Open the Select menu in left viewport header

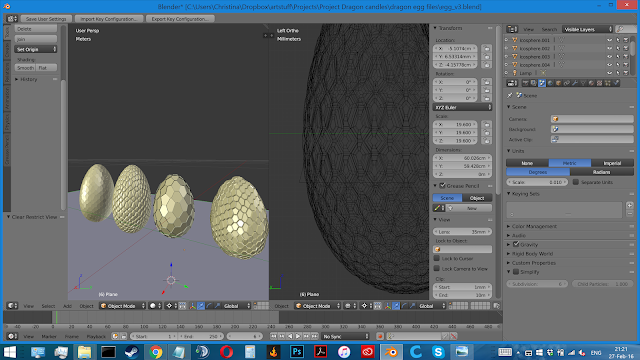[48, 306]
